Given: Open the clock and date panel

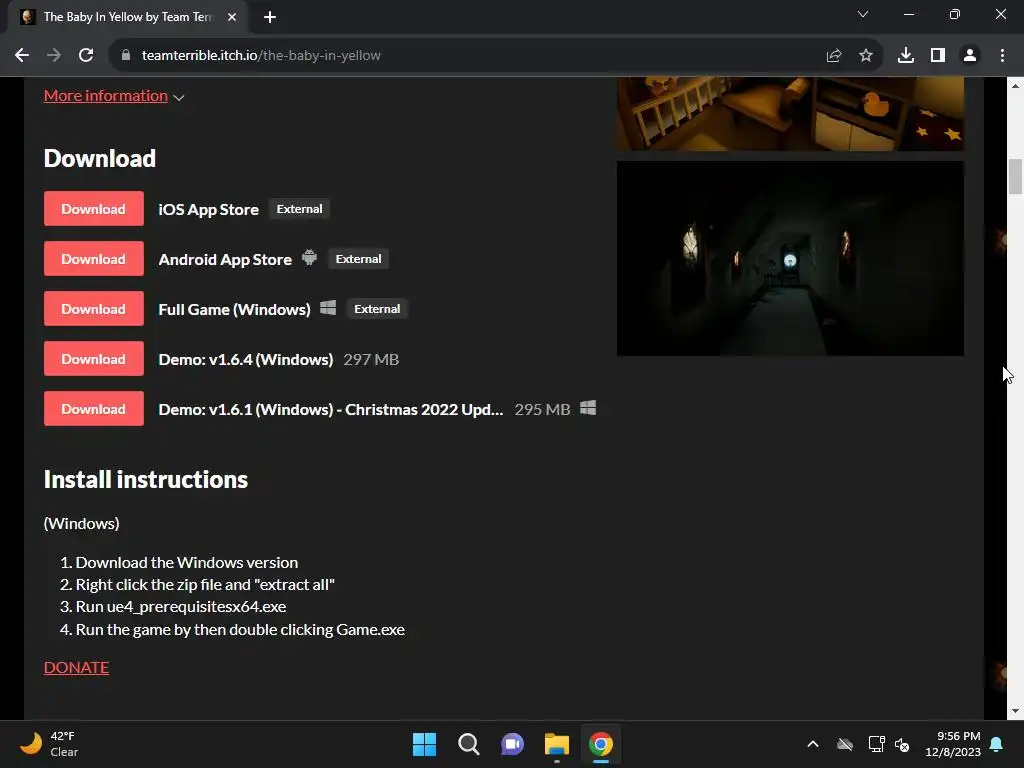Looking at the screenshot, I should (953, 744).
